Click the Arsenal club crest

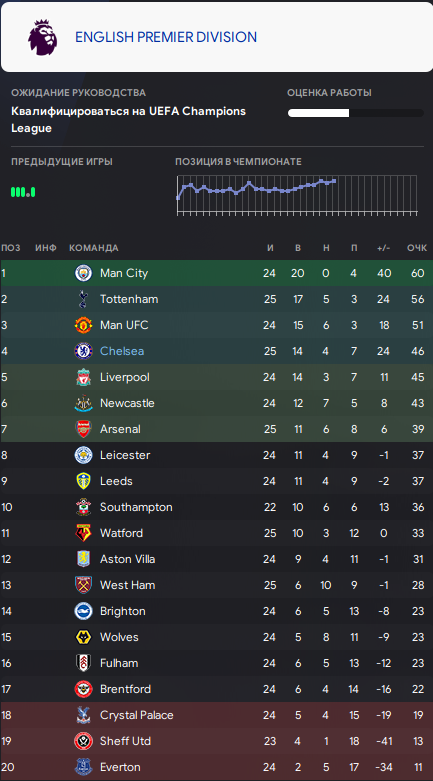83,429
